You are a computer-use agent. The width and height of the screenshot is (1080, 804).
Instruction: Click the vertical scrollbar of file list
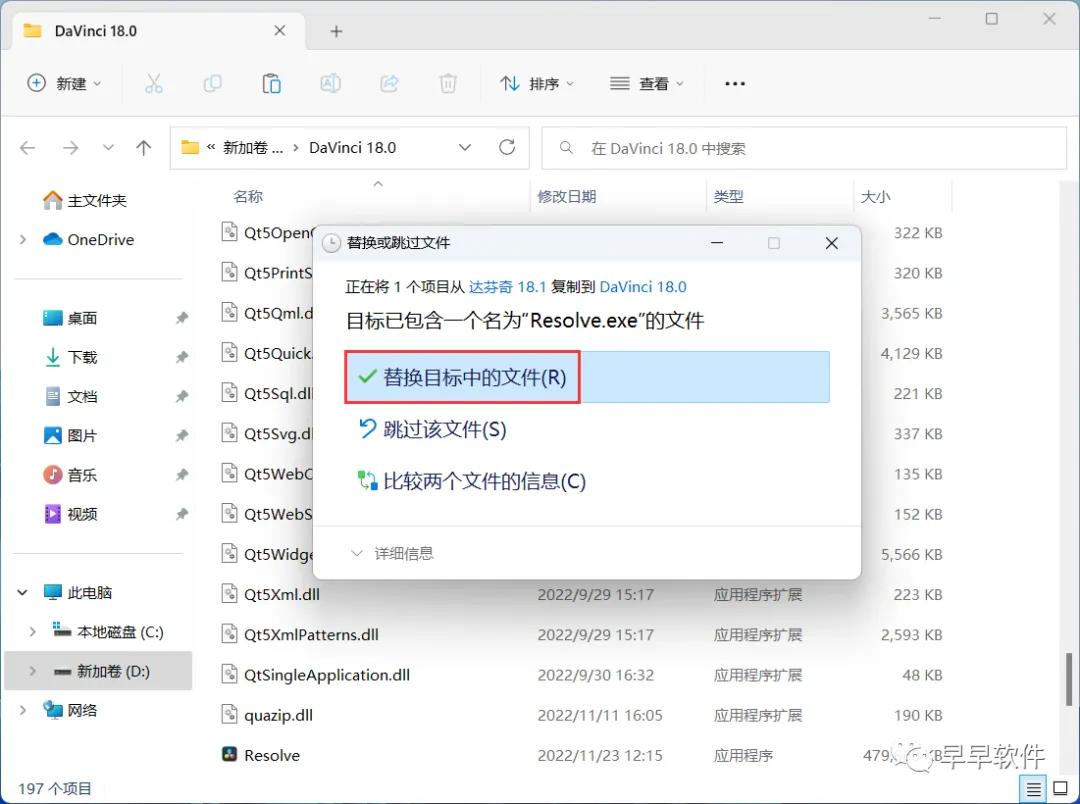click(1069, 679)
